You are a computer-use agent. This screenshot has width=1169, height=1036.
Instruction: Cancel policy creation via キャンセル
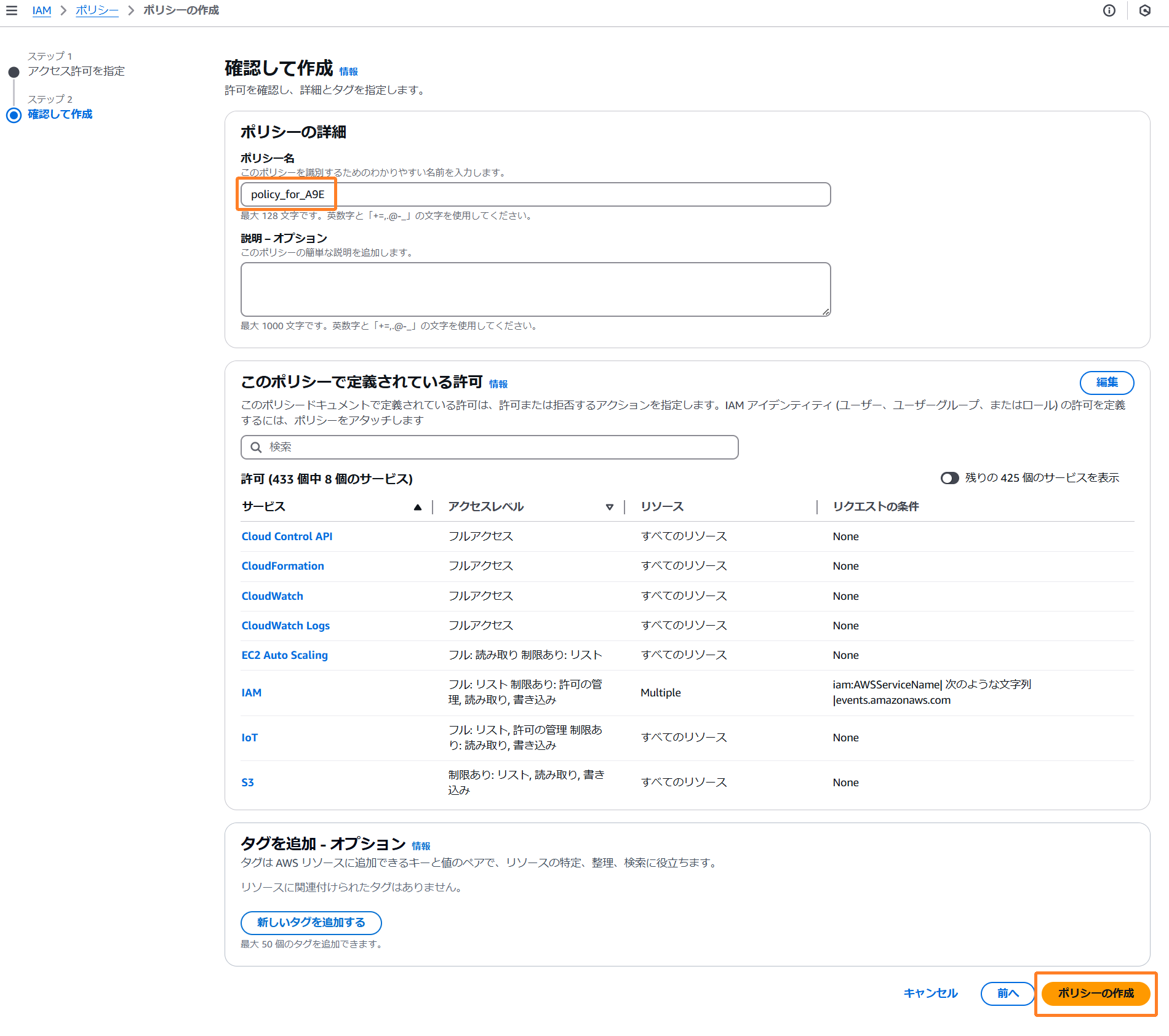[930, 993]
